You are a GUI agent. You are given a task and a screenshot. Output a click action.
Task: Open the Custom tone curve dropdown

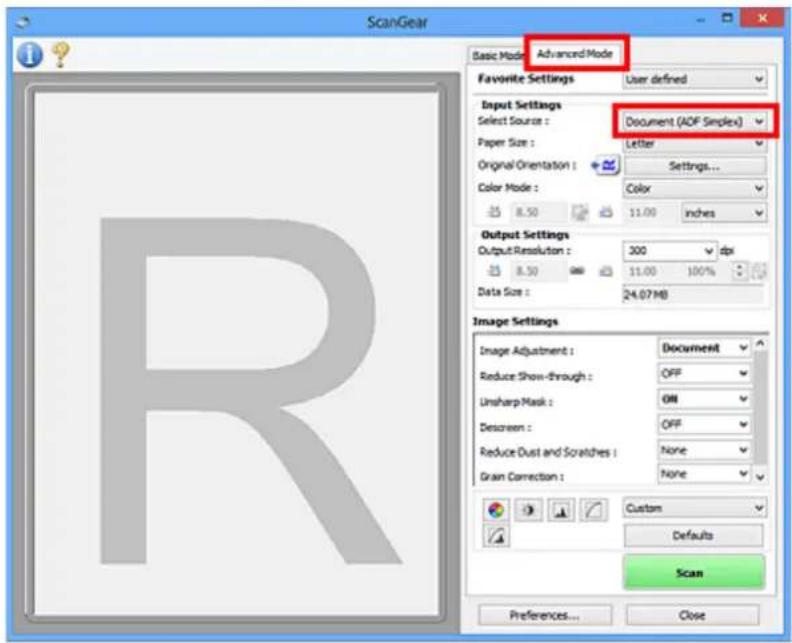click(695, 508)
